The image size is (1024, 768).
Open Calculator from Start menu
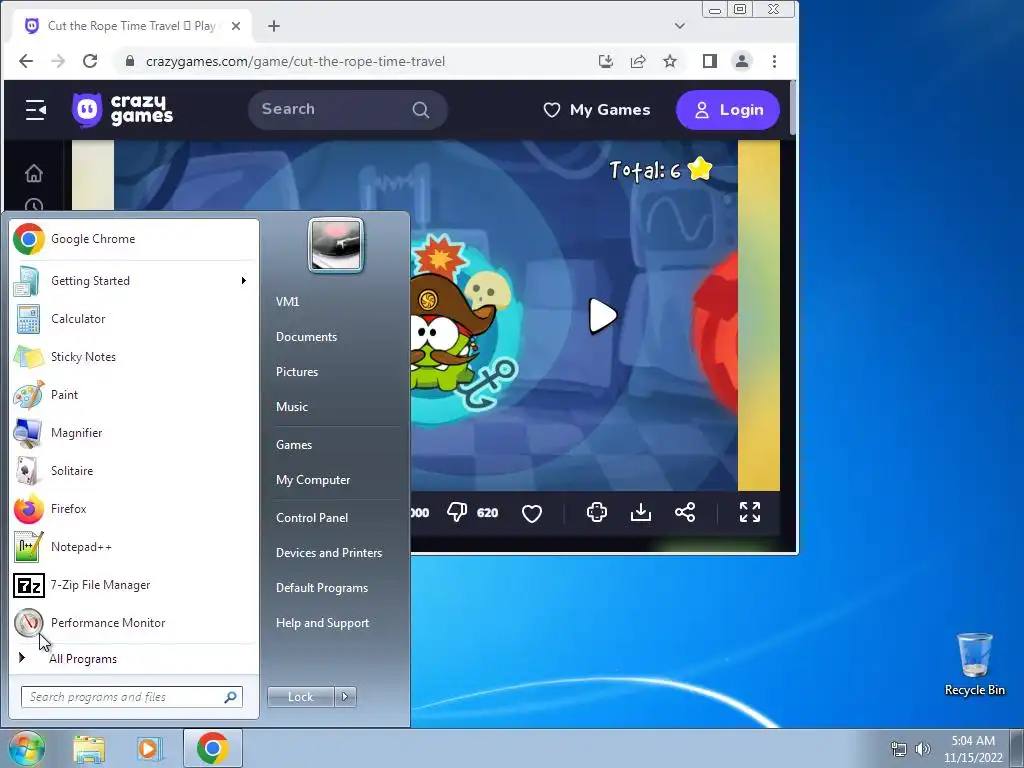[135, 319]
